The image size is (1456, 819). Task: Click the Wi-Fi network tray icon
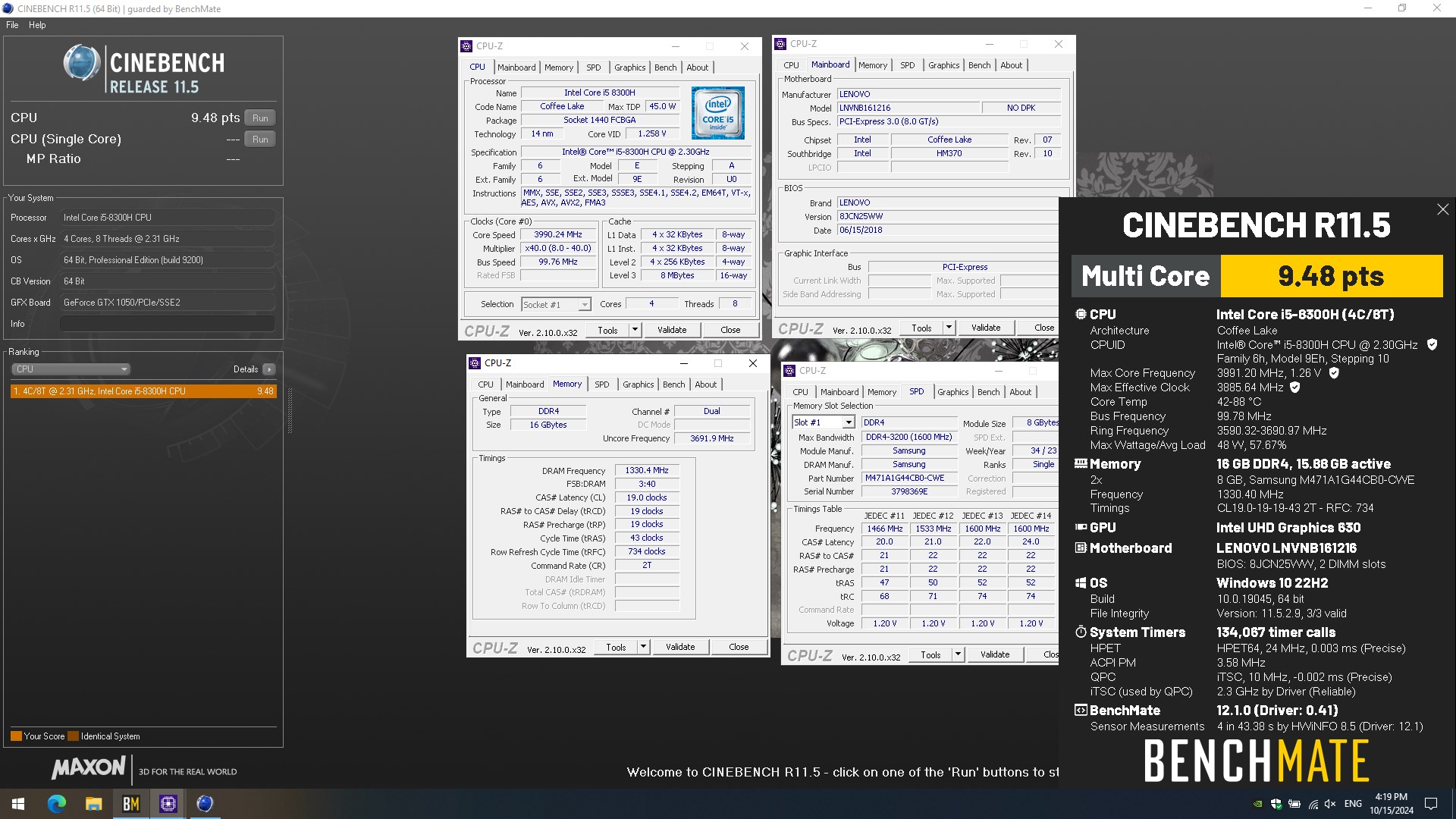[x=1313, y=804]
